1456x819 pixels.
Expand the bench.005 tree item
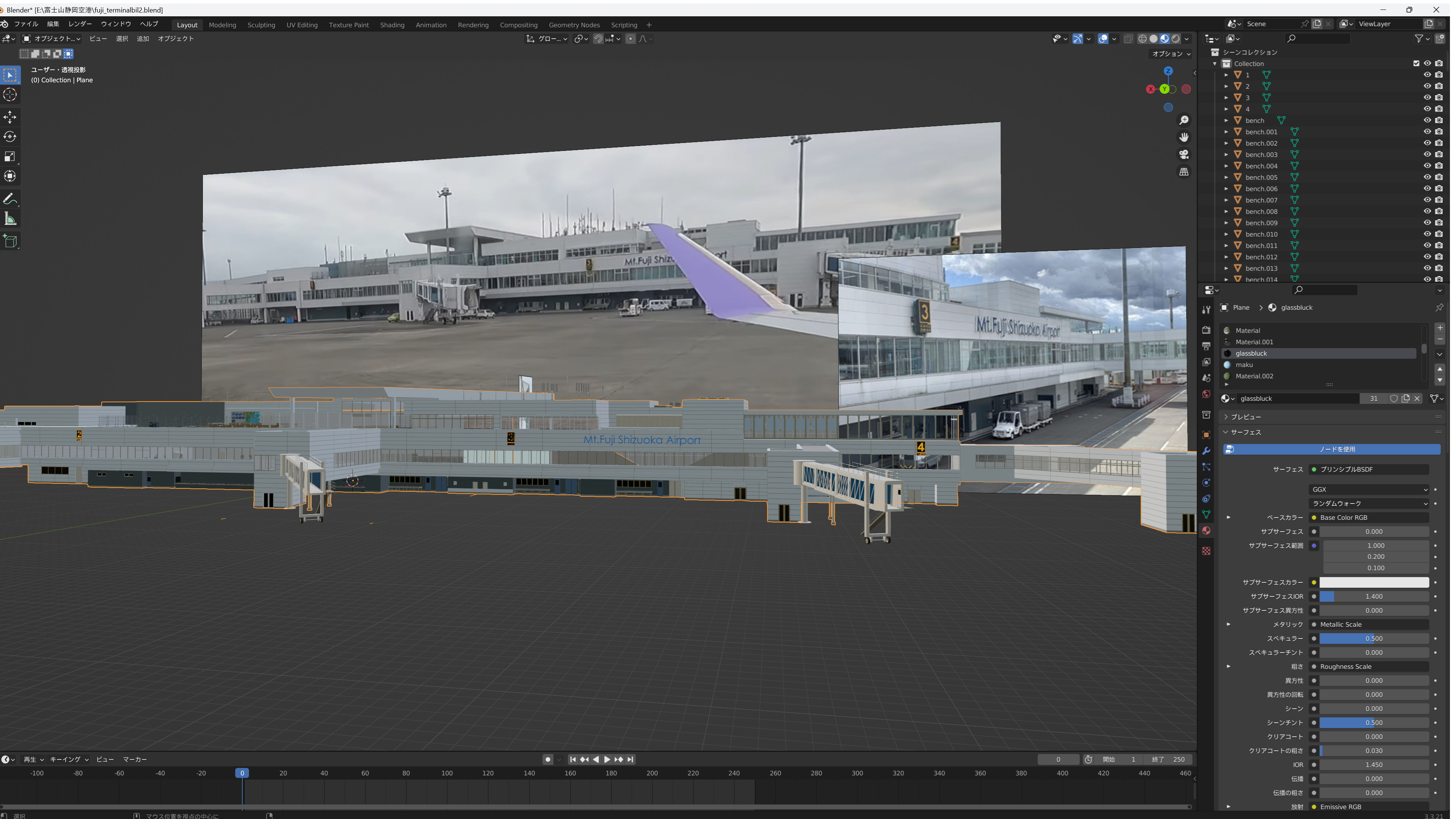[1226, 177]
